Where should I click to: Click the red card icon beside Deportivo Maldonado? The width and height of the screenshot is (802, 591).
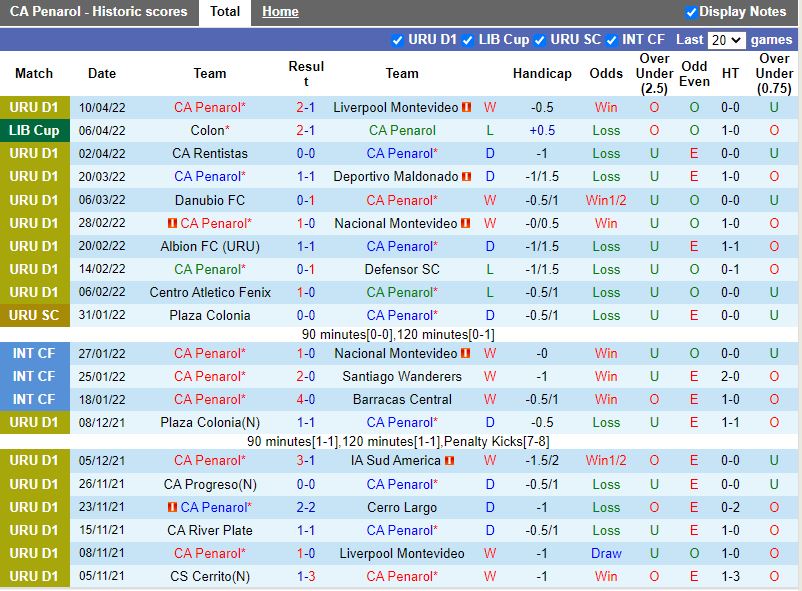466,177
